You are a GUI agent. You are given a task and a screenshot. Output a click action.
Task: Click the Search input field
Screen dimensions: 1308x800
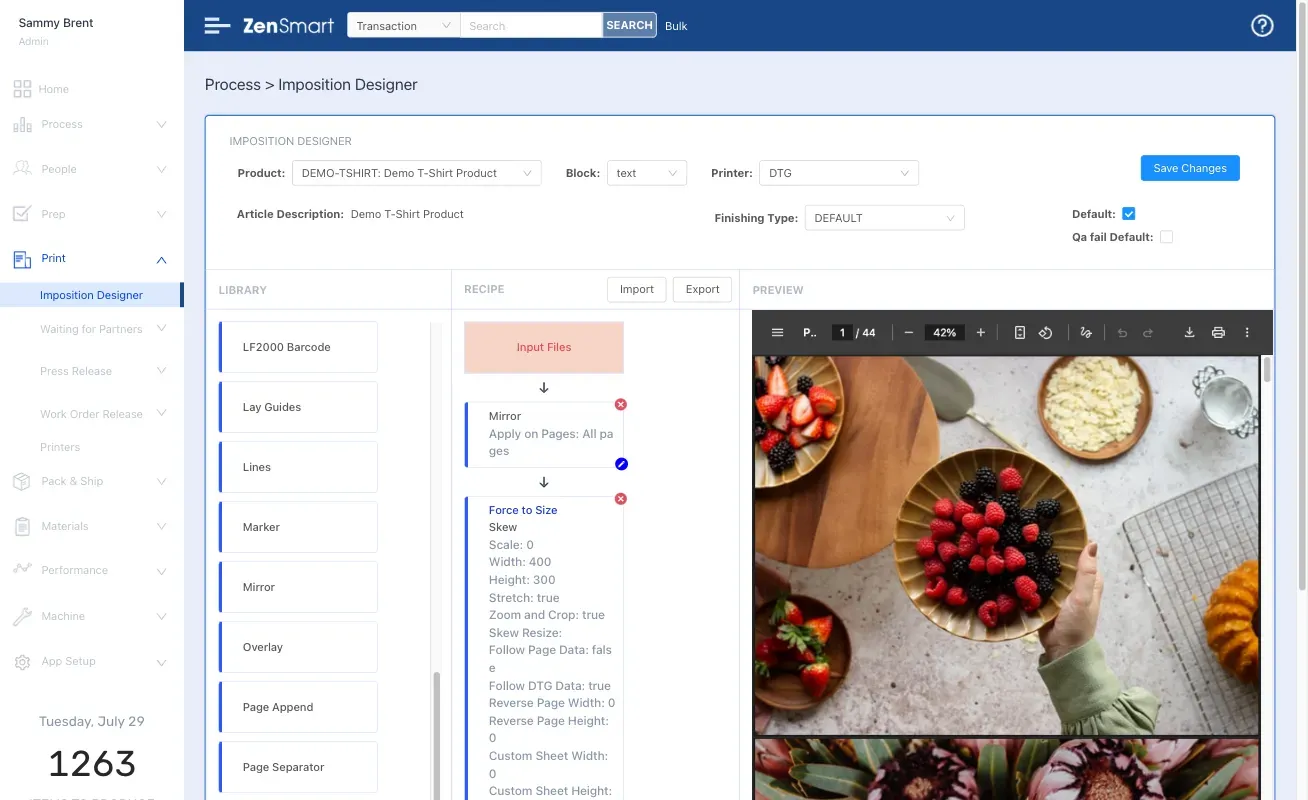tap(531, 26)
